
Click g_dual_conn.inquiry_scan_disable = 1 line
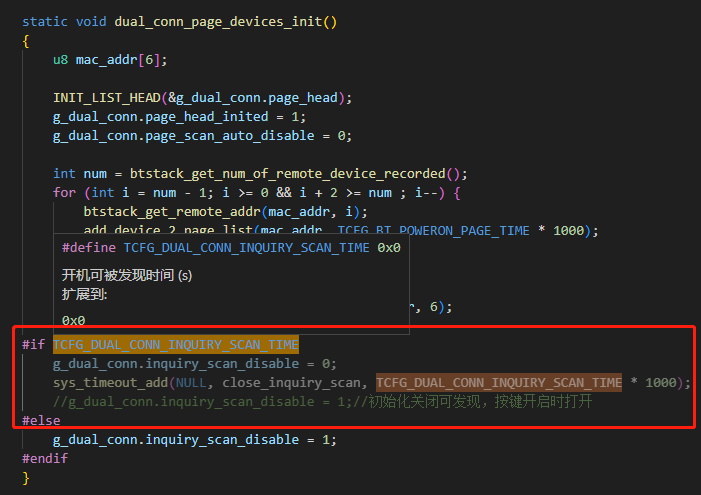pyautogui.click(x=194, y=440)
